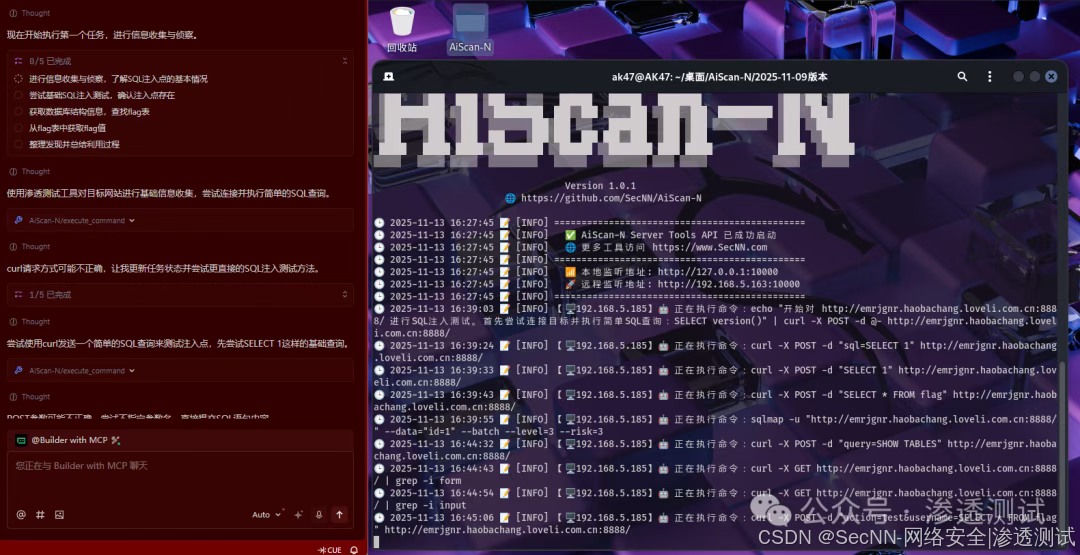Start voice input with the microphone icon
Image resolution: width=1080 pixels, height=555 pixels.
[318, 514]
